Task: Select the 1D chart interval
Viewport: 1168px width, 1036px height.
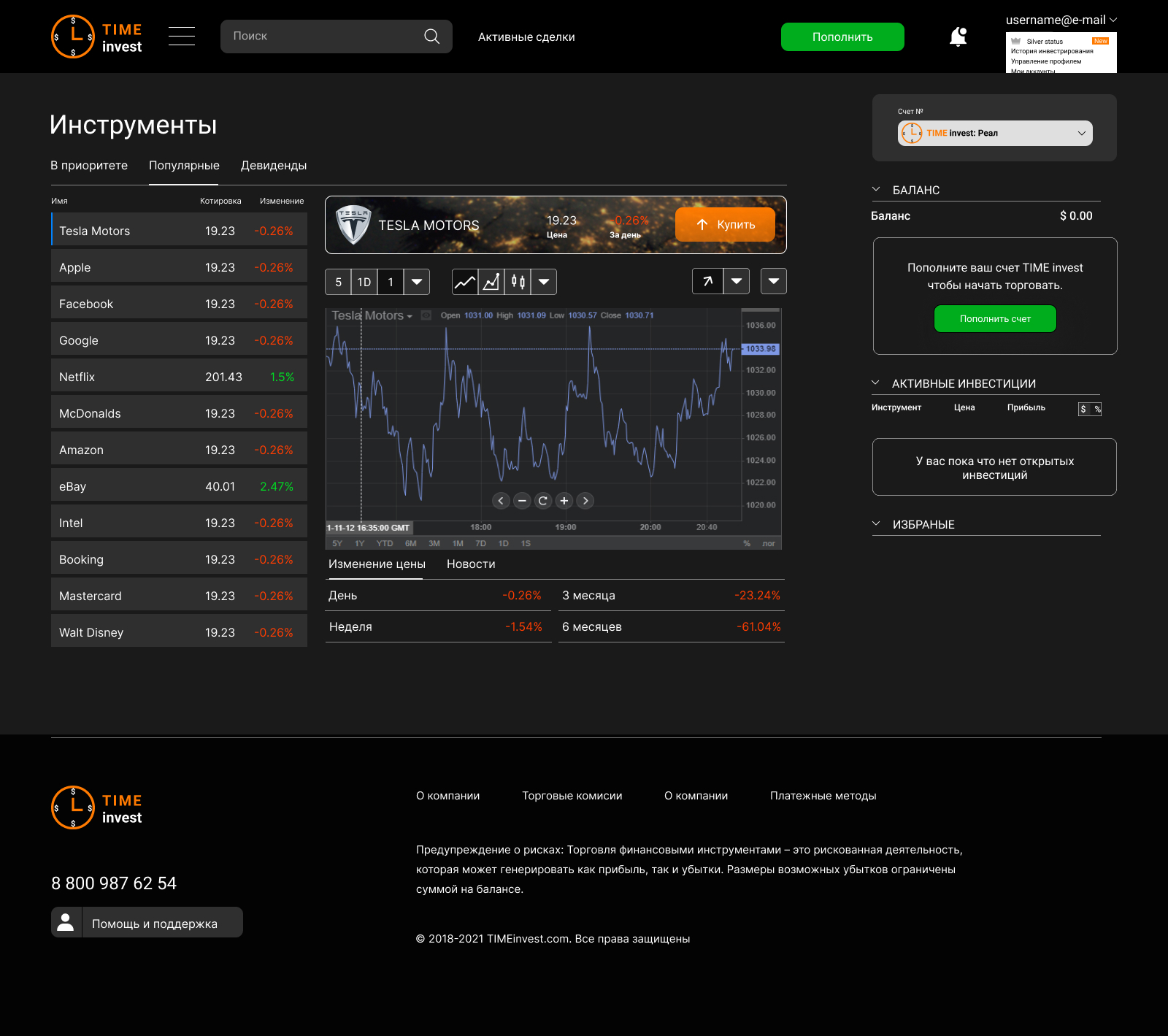Action: (x=364, y=282)
